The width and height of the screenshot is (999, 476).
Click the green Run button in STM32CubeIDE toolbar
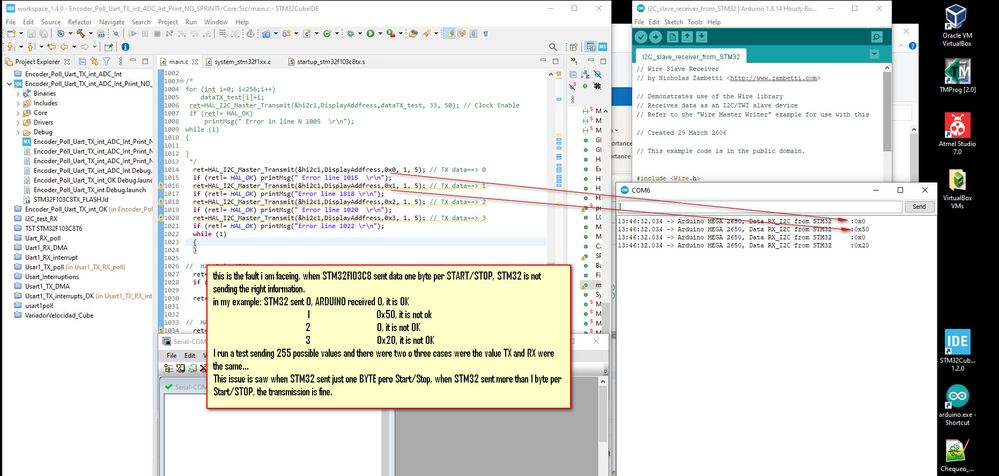[x=370, y=33]
